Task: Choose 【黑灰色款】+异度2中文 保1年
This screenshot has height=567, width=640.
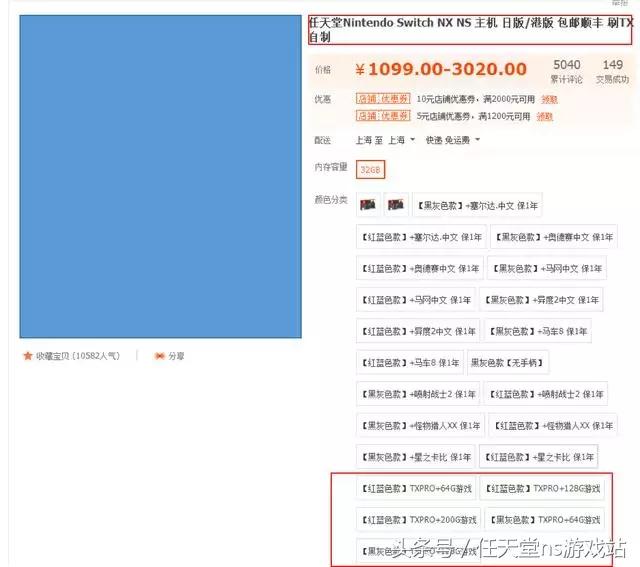Action: point(541,300)
